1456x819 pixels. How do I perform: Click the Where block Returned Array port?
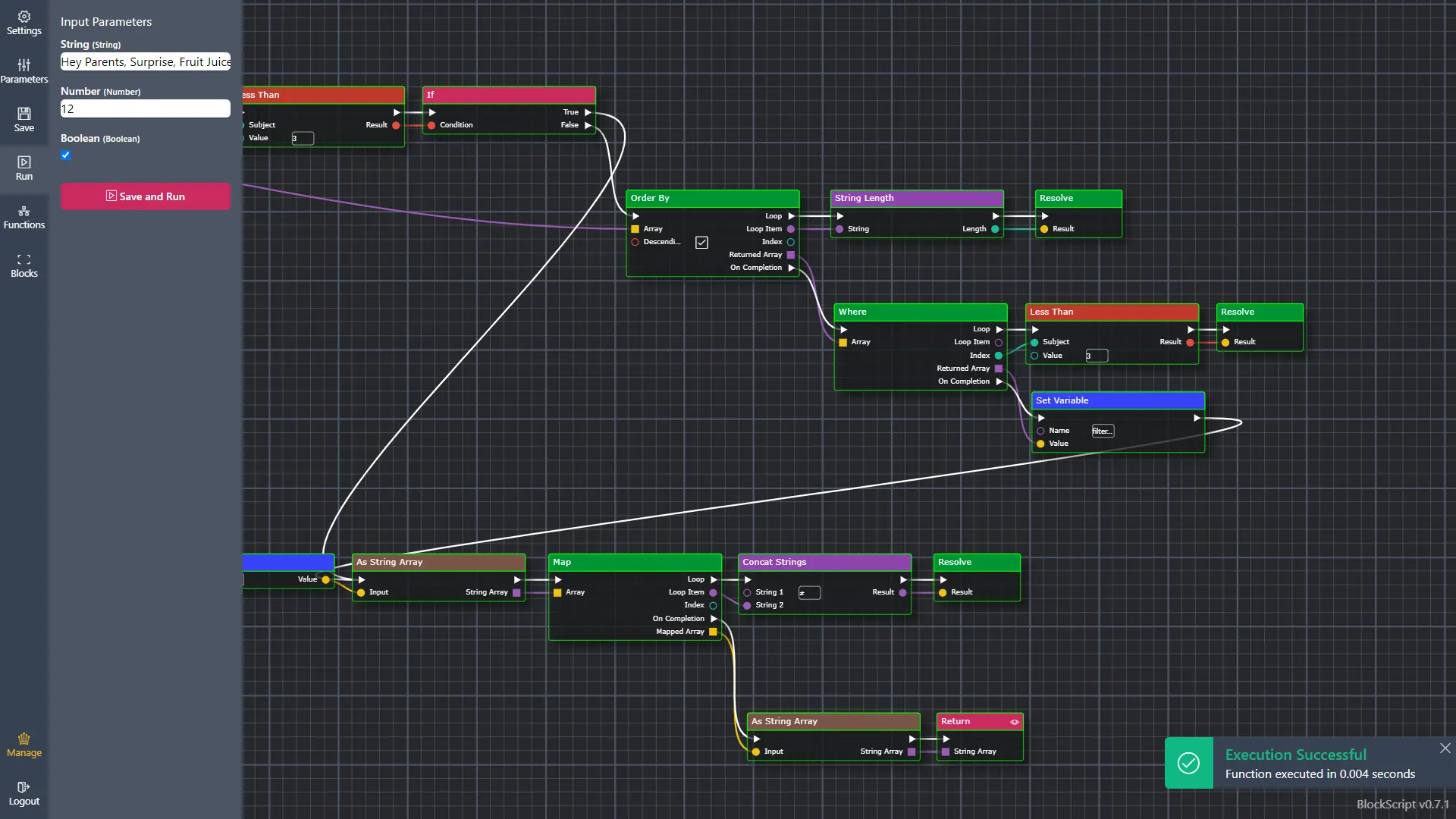999,369
